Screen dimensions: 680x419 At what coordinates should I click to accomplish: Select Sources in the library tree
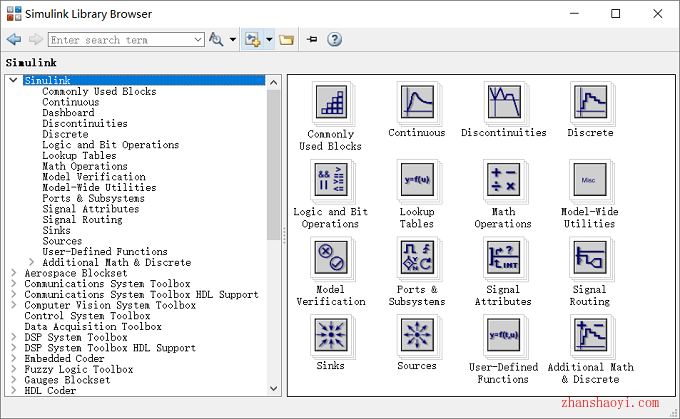click(62, 241)
